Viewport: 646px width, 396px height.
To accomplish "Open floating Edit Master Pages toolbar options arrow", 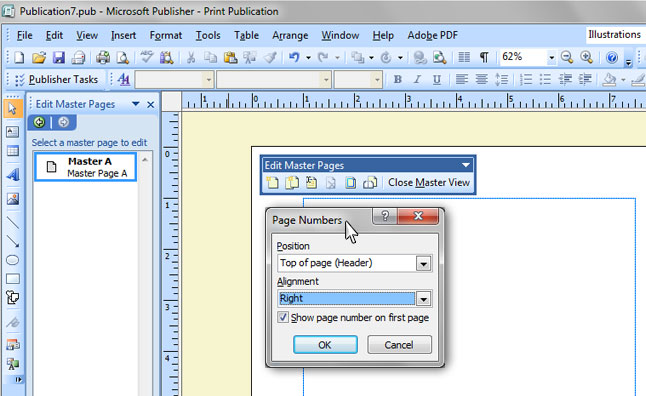I will (466, 165).
